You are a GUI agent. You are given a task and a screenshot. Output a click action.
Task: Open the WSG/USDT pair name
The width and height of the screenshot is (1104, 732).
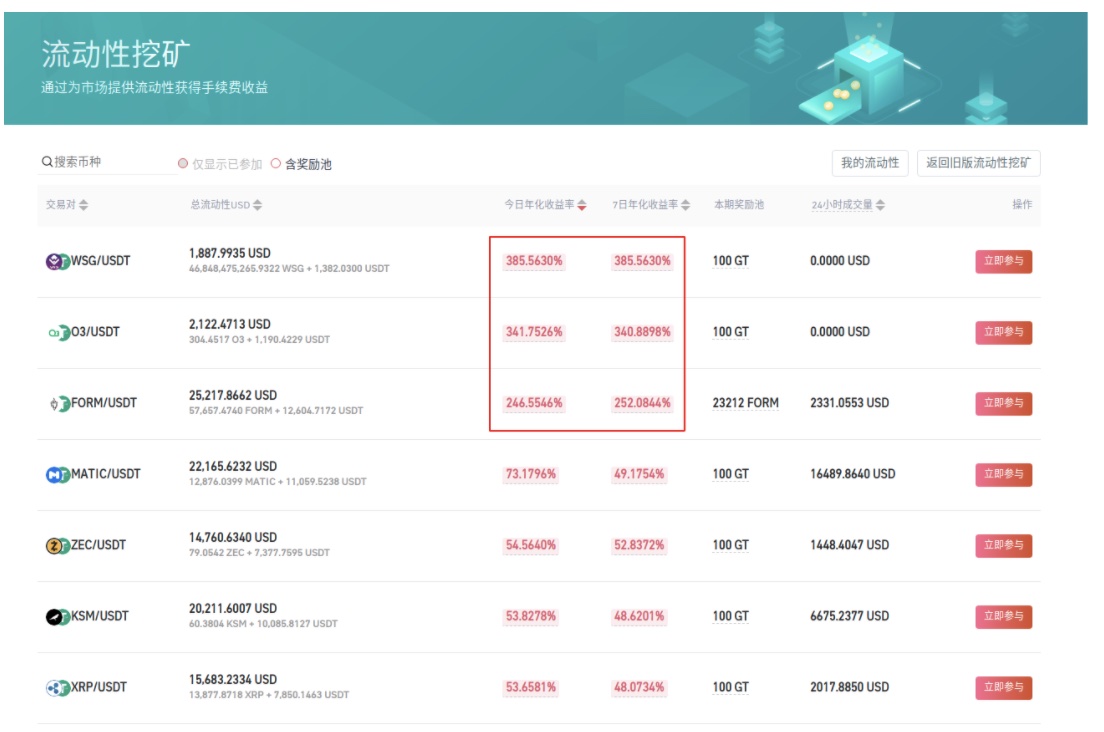tap(101, 261)
